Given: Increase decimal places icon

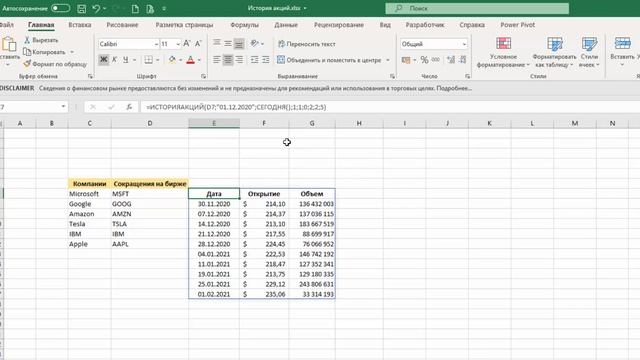Looking at the screenshot, I should [451, 60].
